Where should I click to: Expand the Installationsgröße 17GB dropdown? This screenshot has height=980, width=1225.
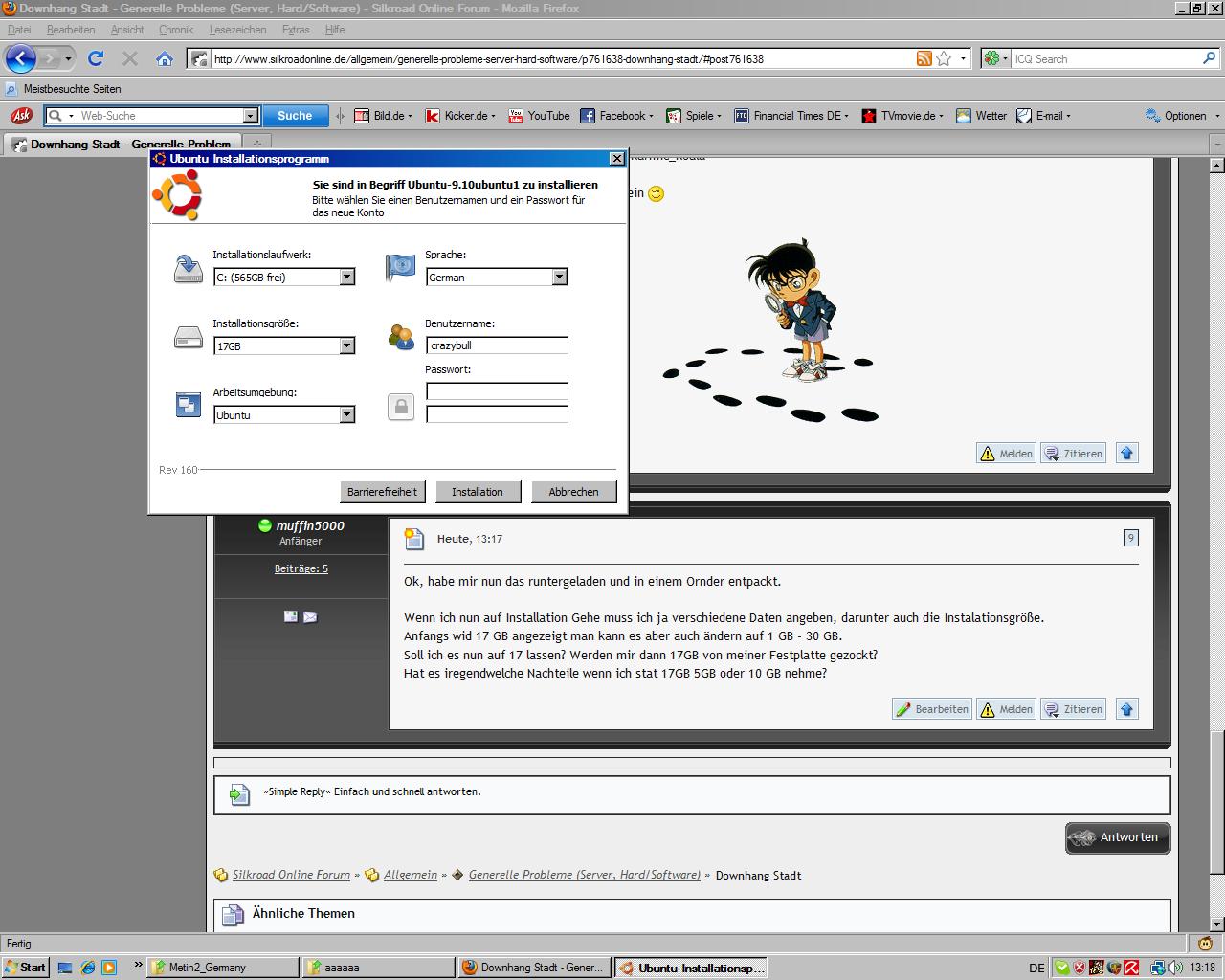(x=347, y=345)
